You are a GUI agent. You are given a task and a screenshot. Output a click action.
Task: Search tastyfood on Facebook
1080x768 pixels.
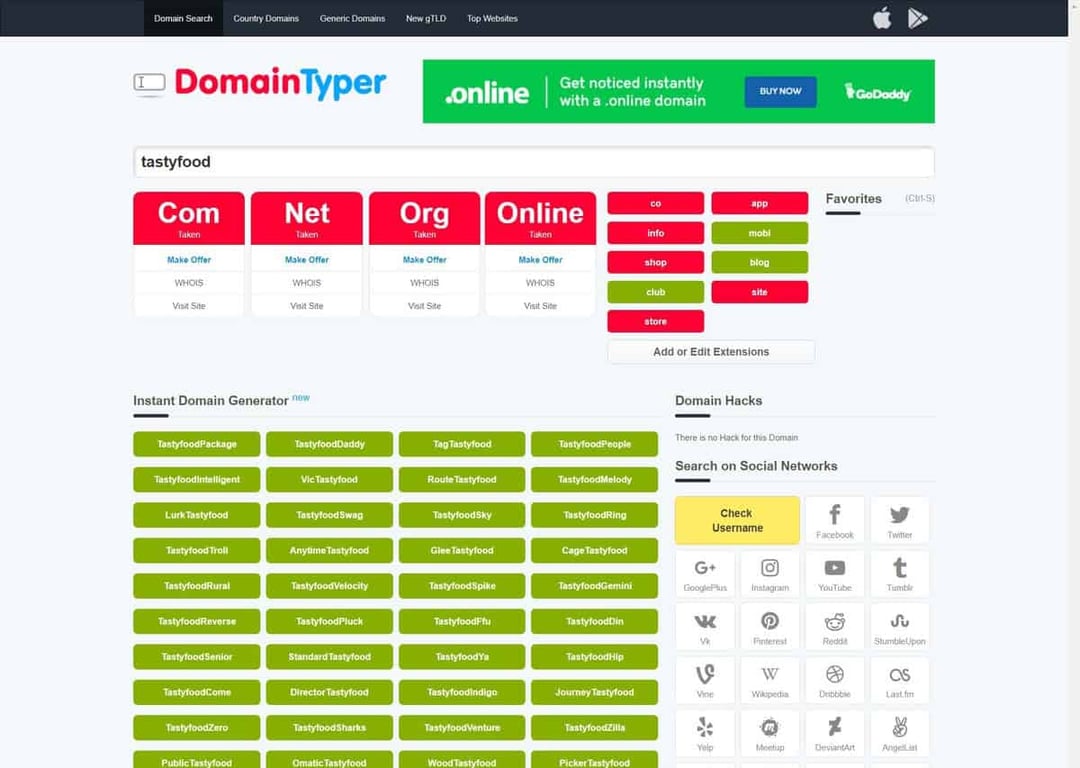(834, 518)
